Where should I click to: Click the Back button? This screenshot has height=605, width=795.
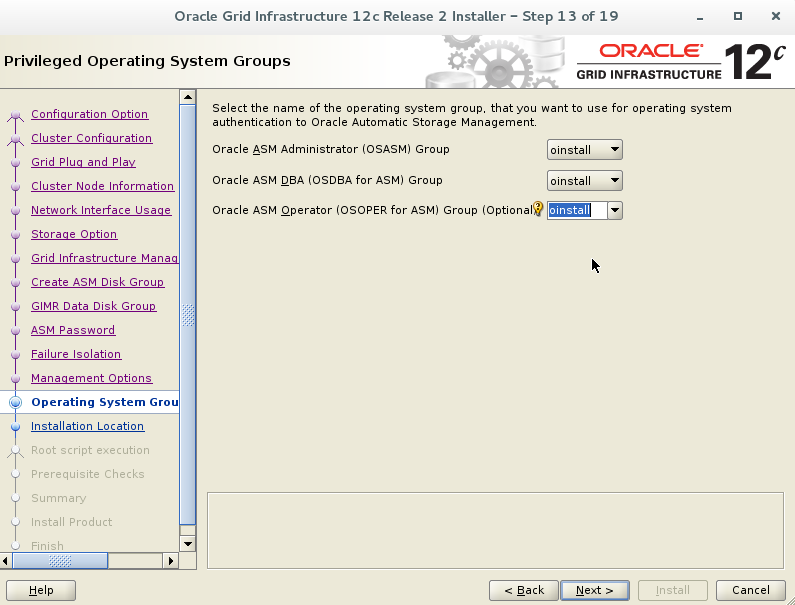click(524, 590)
